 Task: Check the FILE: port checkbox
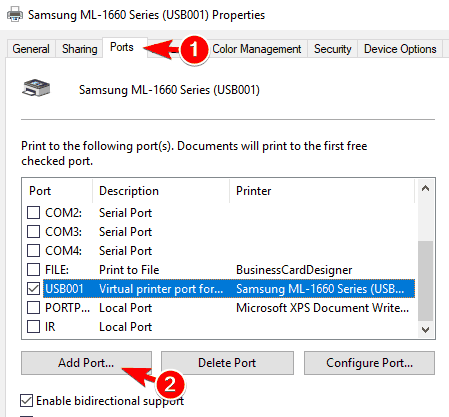click(33, 269)
